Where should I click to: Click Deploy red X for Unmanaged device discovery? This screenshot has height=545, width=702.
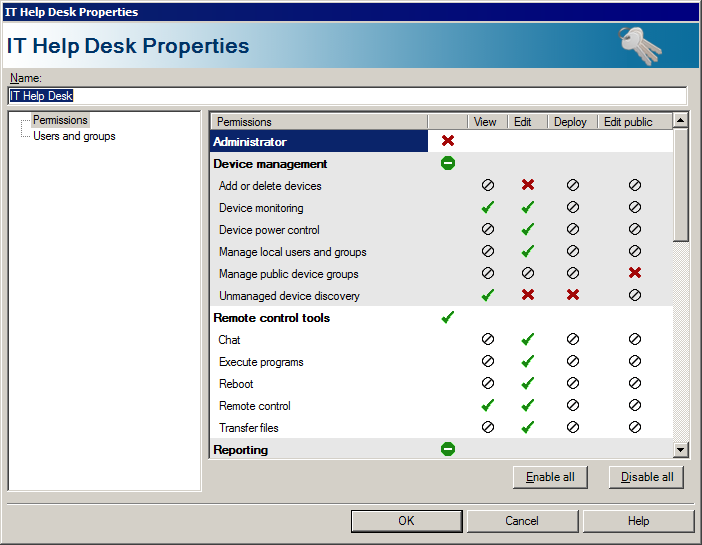[x=572, y=296]
